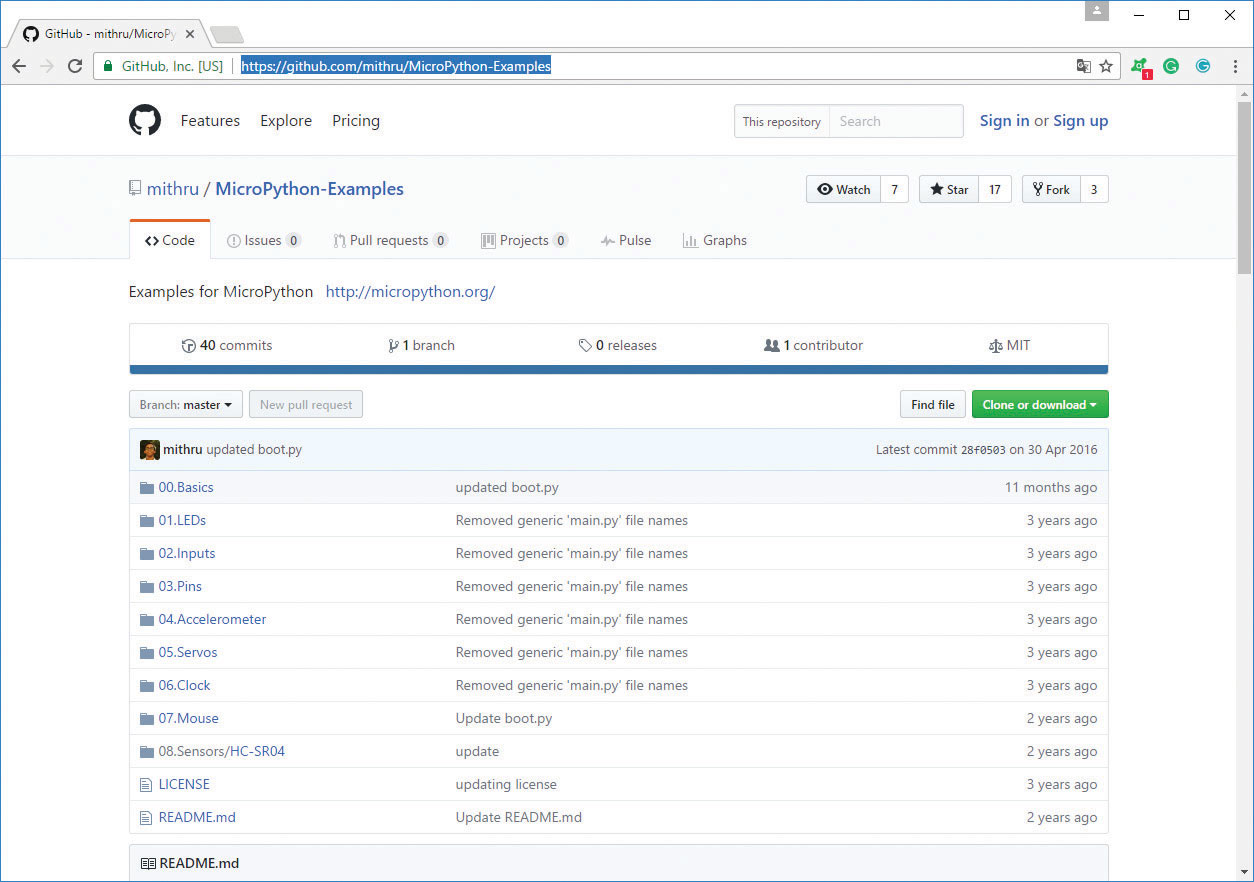Open the Branch: master dropdown
1254x882 pixels.
186,405
